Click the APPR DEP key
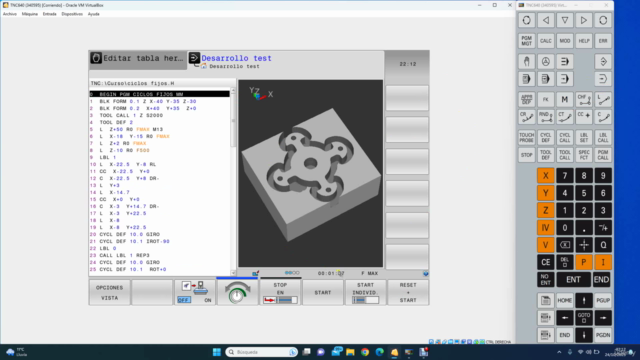This screenshot has width=640, height=360. point(527,99)
